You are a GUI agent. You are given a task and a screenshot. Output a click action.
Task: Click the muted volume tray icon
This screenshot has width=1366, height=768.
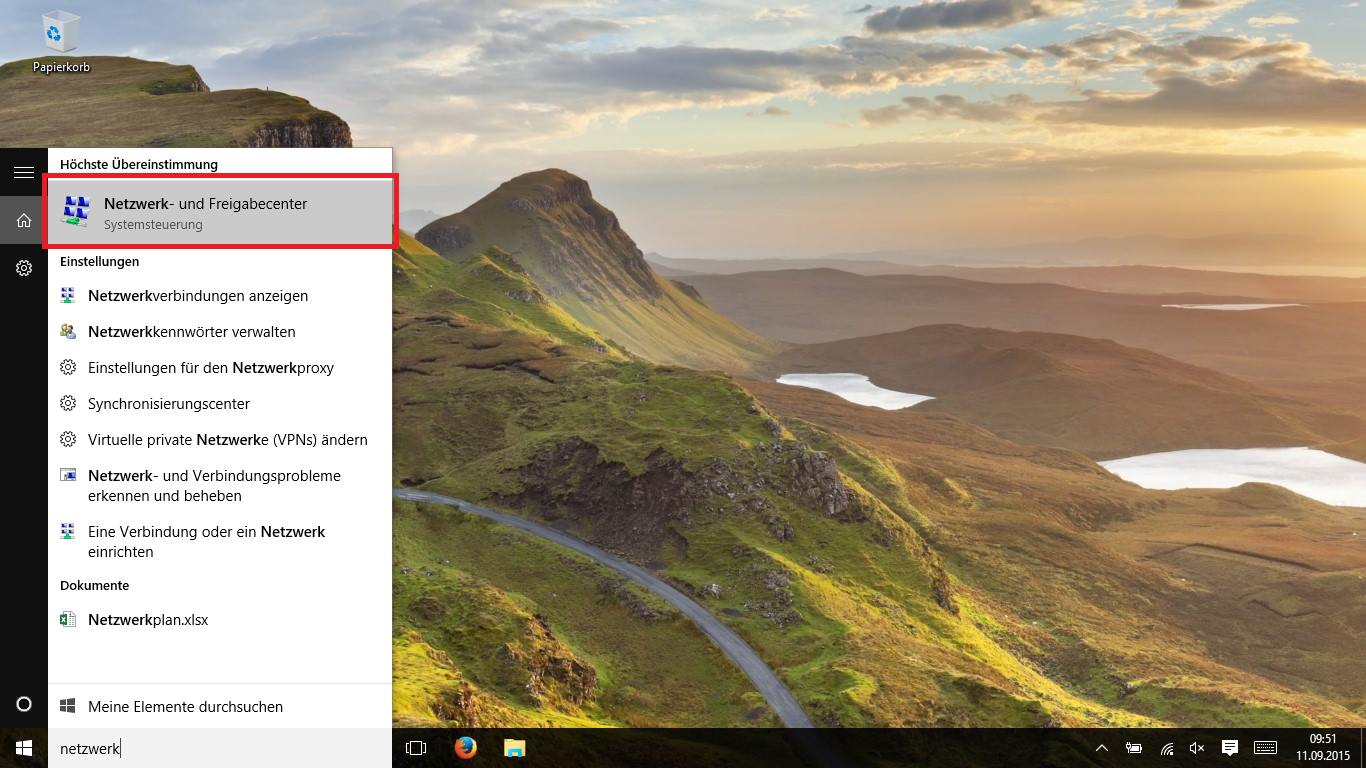1197,748
